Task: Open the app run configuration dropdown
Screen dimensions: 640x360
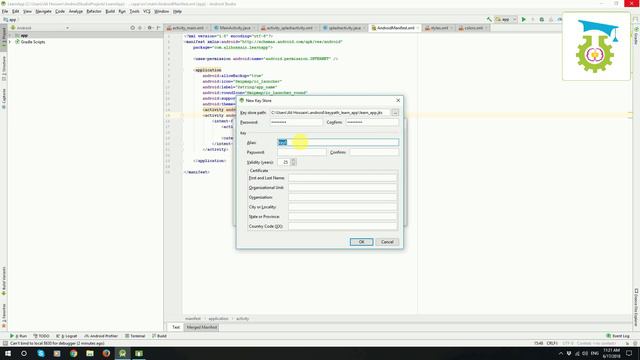Action: [x=506, y=19]
